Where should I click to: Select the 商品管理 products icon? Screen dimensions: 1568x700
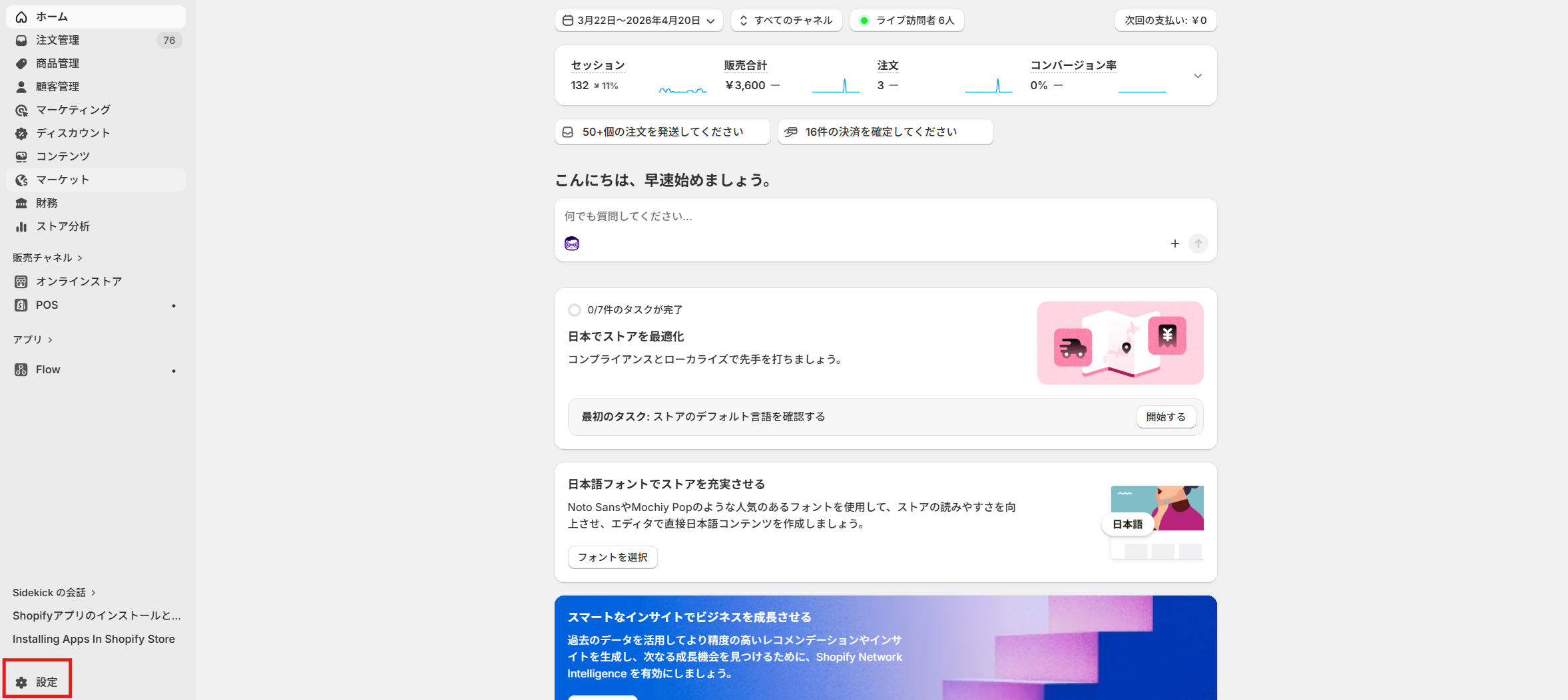(21, 63)
